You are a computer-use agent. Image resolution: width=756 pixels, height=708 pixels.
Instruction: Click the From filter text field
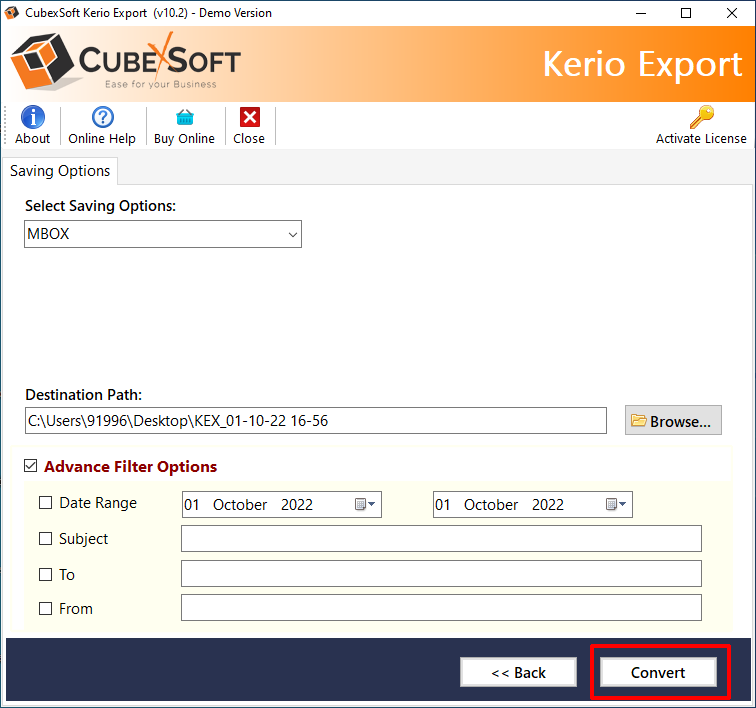click(x=441, y=608)
